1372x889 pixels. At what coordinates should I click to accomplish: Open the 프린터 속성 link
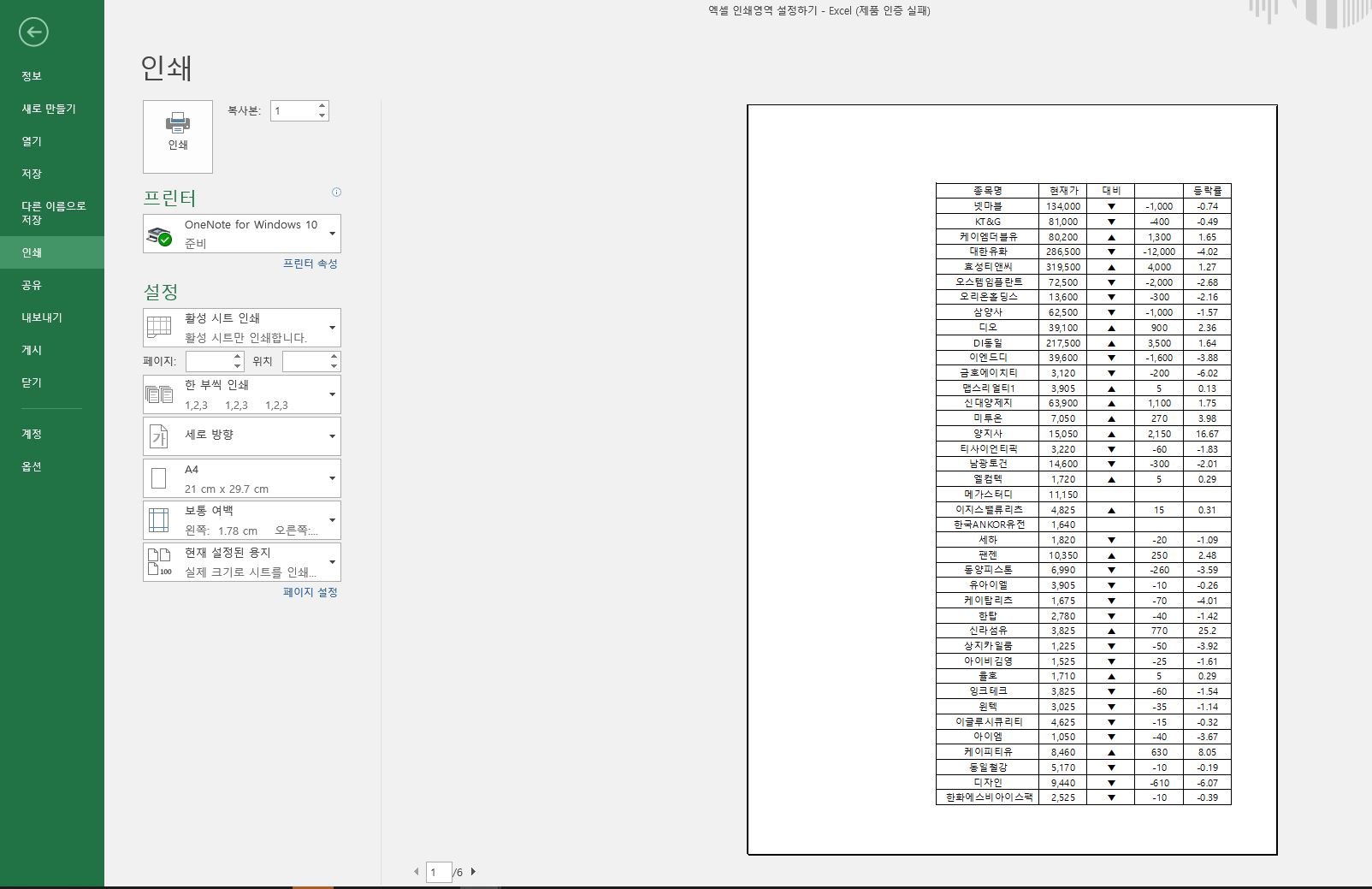pyautogui.click(x=310, y=264)
